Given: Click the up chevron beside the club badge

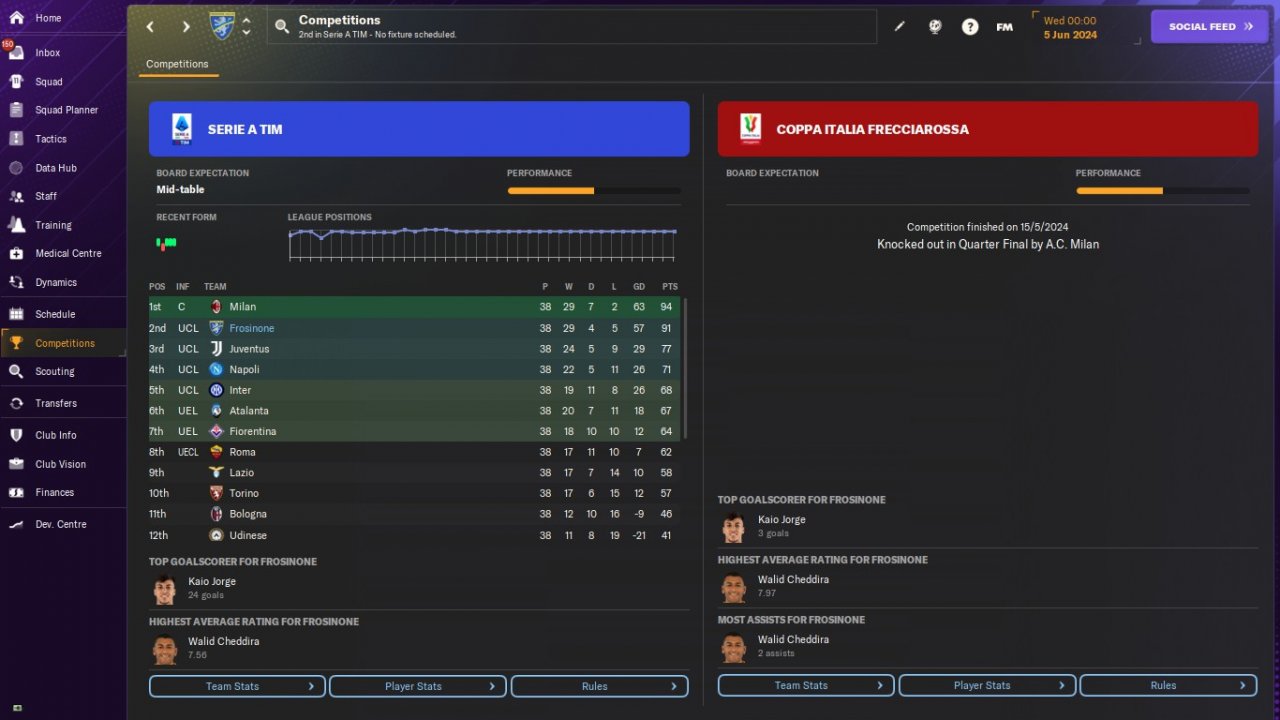Looking at the screenshot, I should coord(246,20).
